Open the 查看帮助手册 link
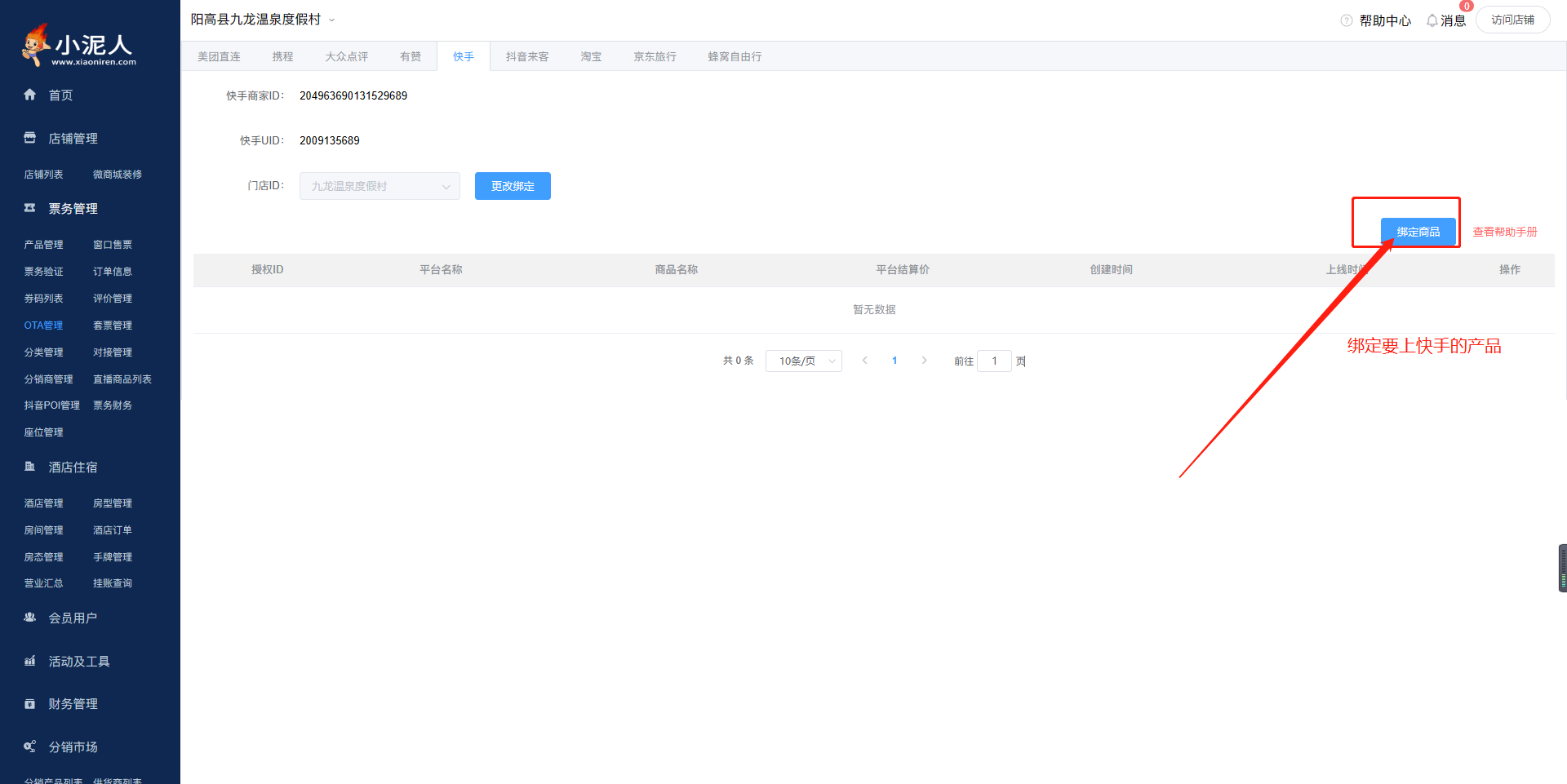 tap(1504, 232)
